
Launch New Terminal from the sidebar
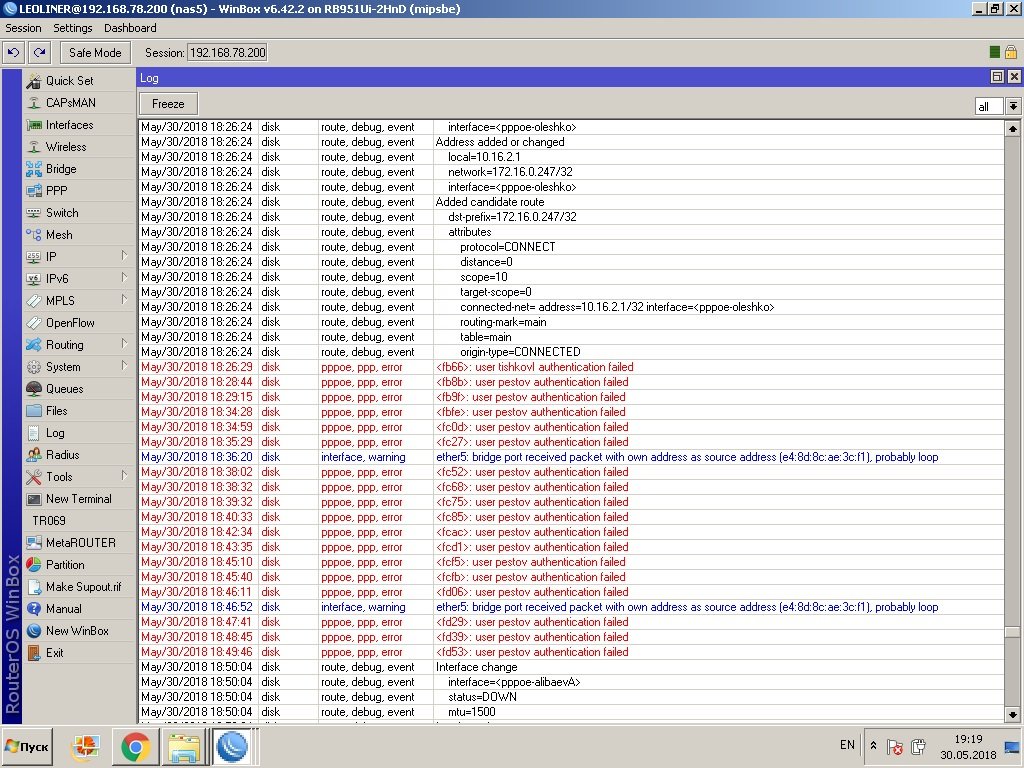click(x=78, y=499)
